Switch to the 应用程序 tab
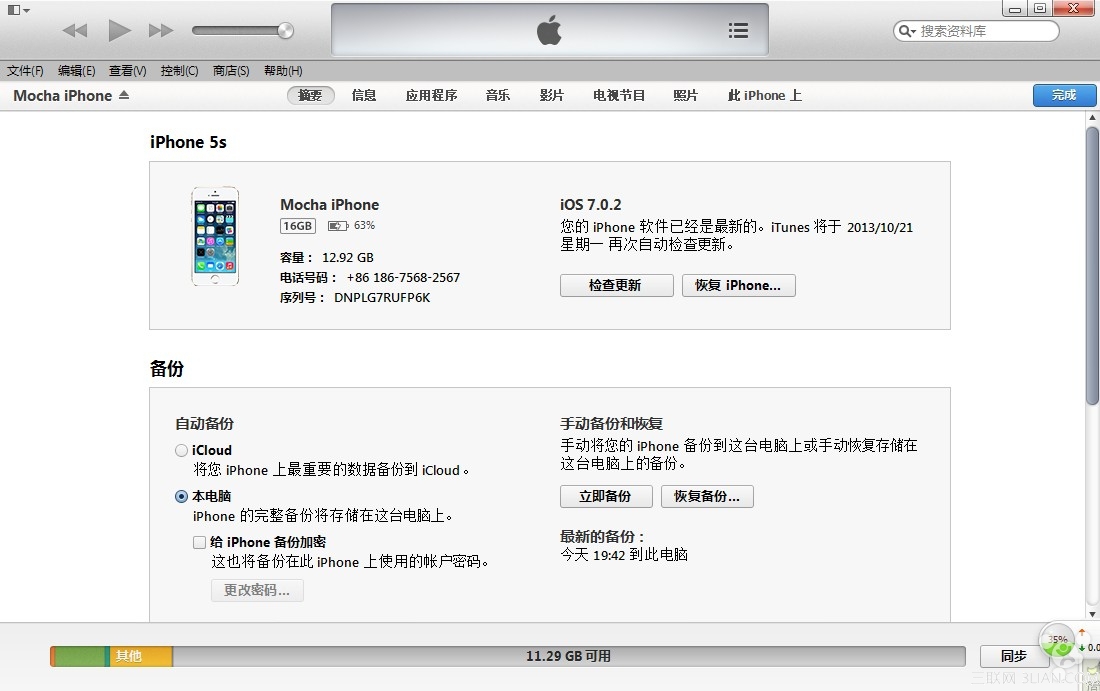Screen dimensions: 1100x691 (431, 95)
